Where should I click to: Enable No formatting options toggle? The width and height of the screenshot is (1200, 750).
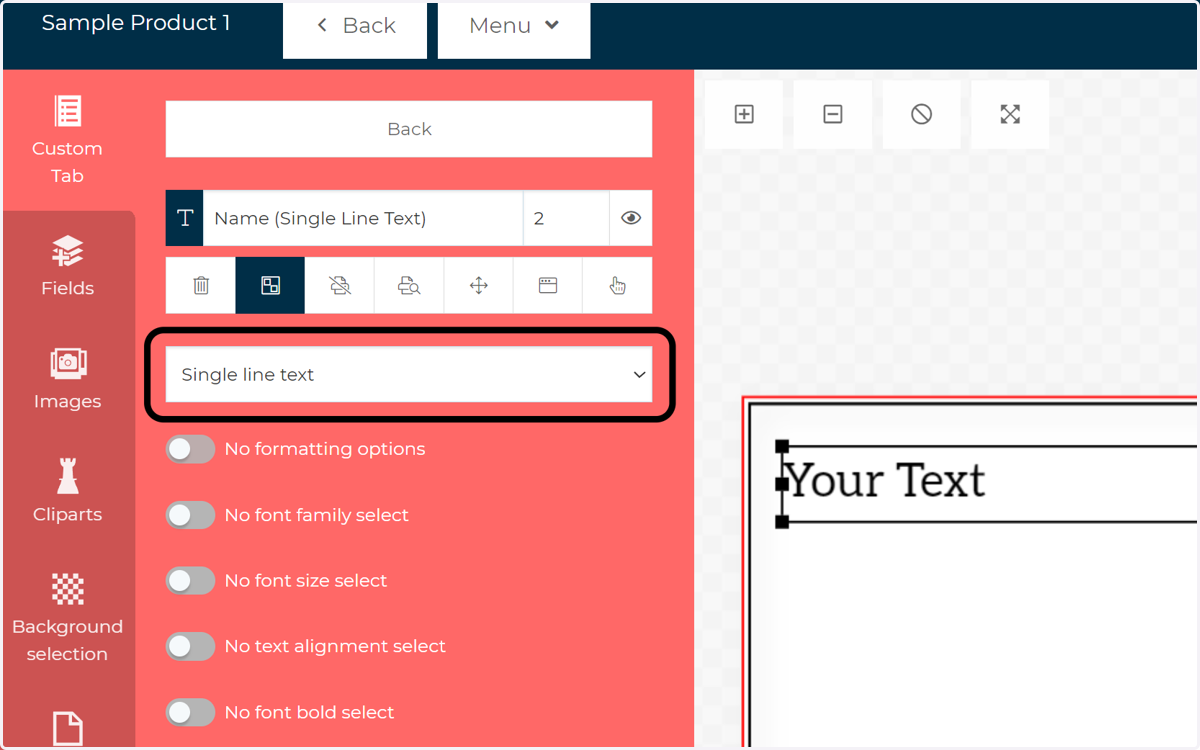190,449
